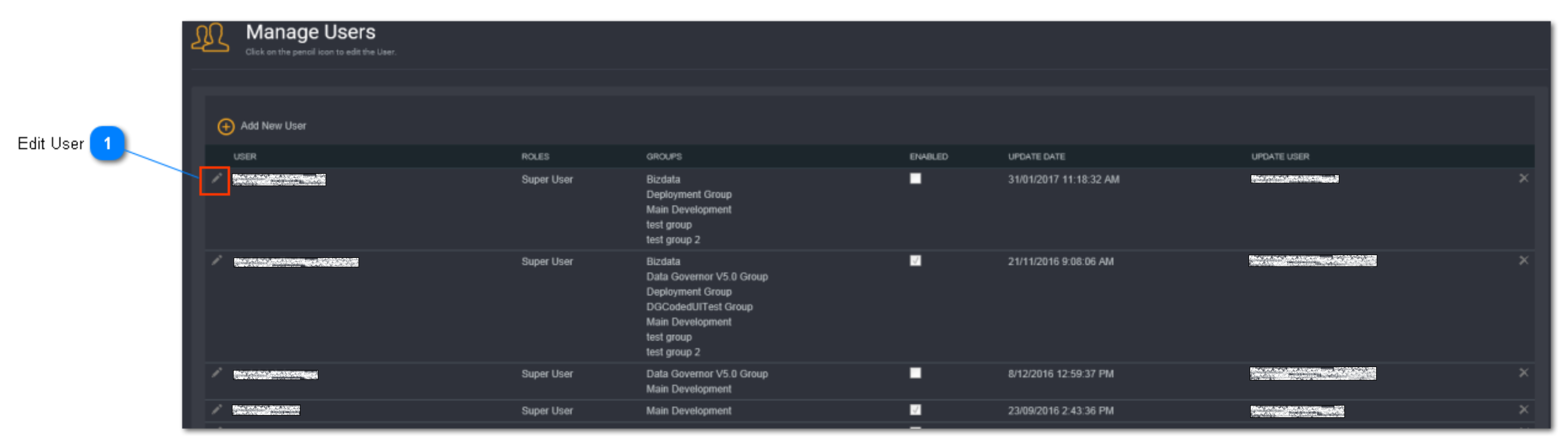The height and width of the screenshot is (439, 1568).
Task: Click Main Development in 23/09/2016 row
Action: [x=689, y=411]
